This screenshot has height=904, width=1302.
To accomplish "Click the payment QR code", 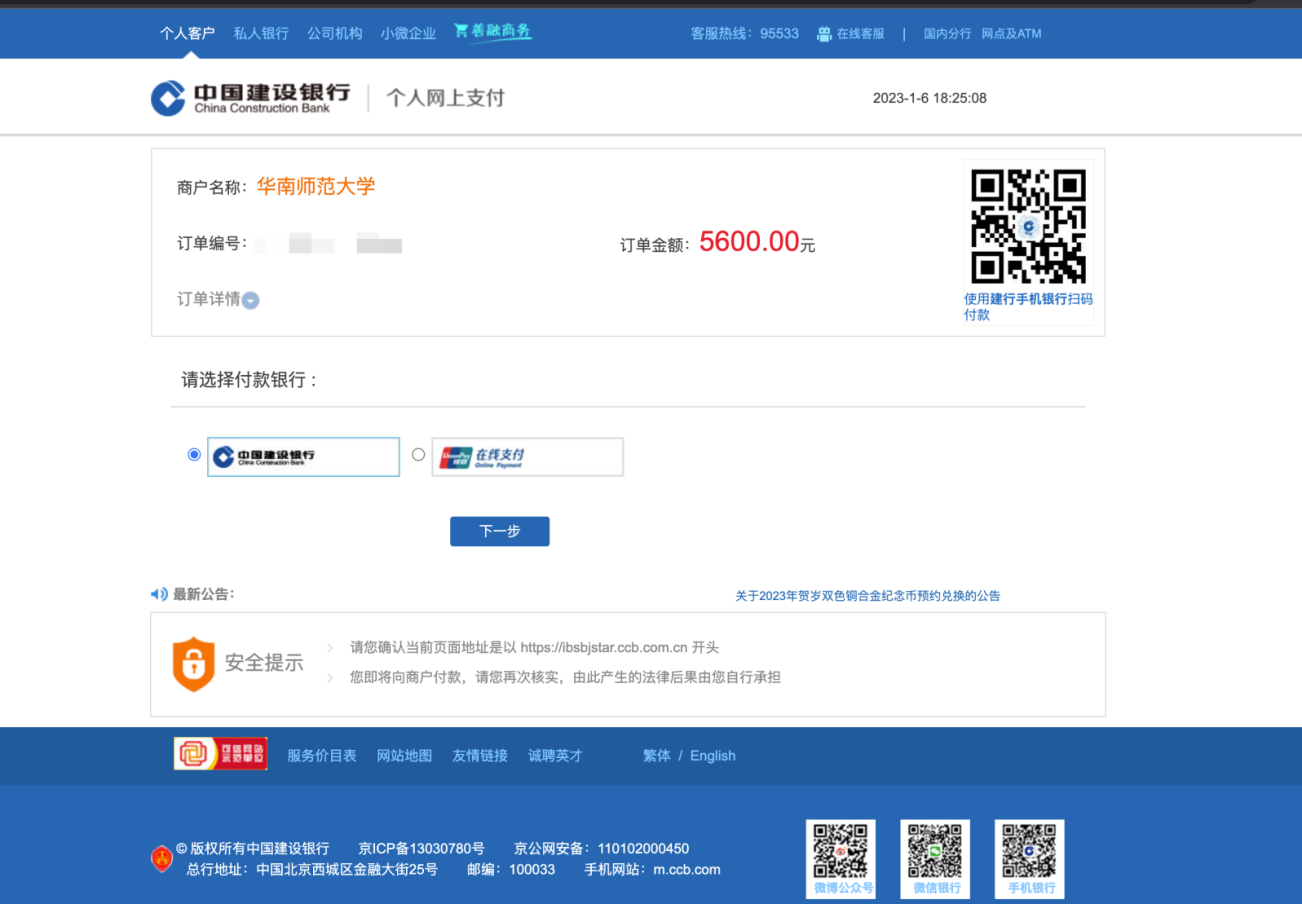I will 1028,226.
